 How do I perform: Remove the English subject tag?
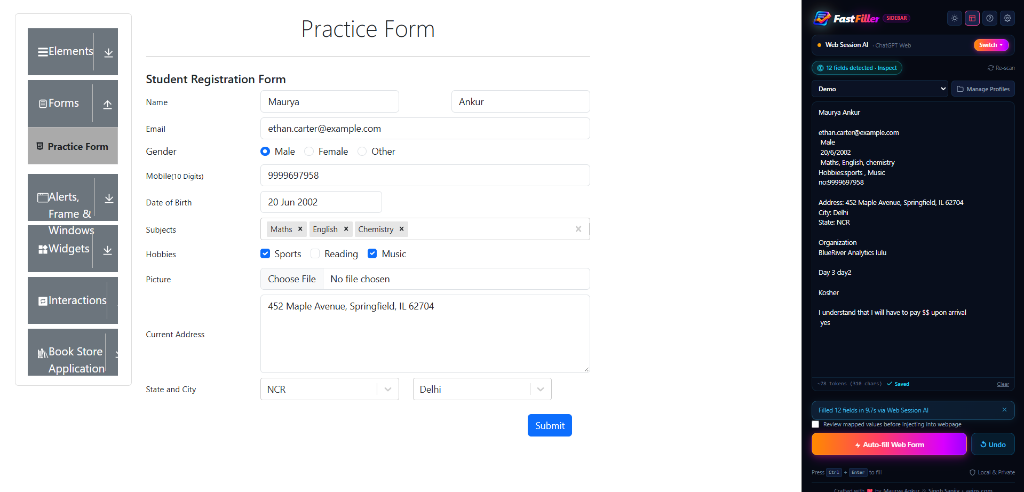tap(345, 229)
